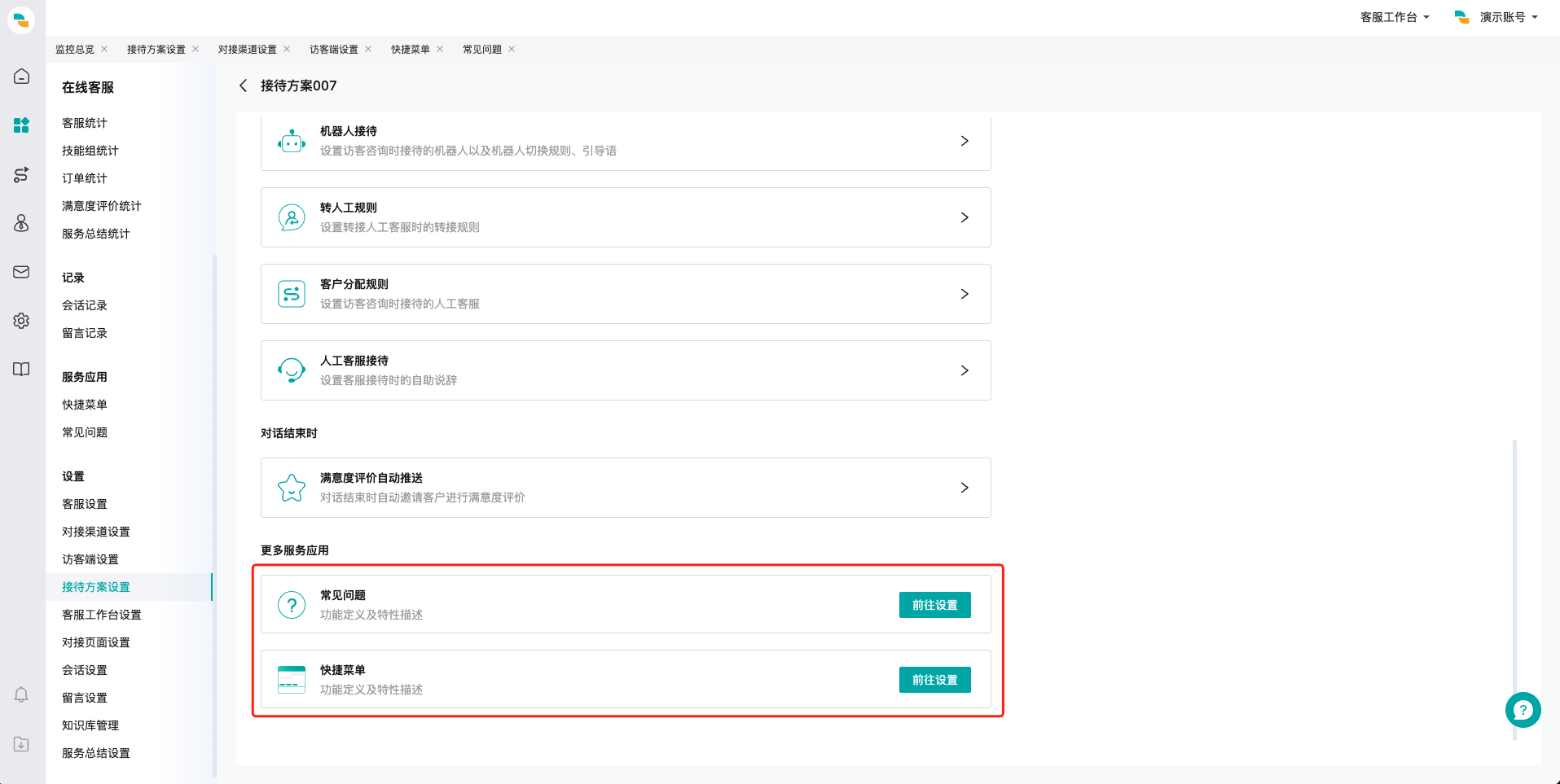Open sidebar 常见问题 under 服务应用
This screenshot has height=784, width=1560.
click(x=85, y=432)
